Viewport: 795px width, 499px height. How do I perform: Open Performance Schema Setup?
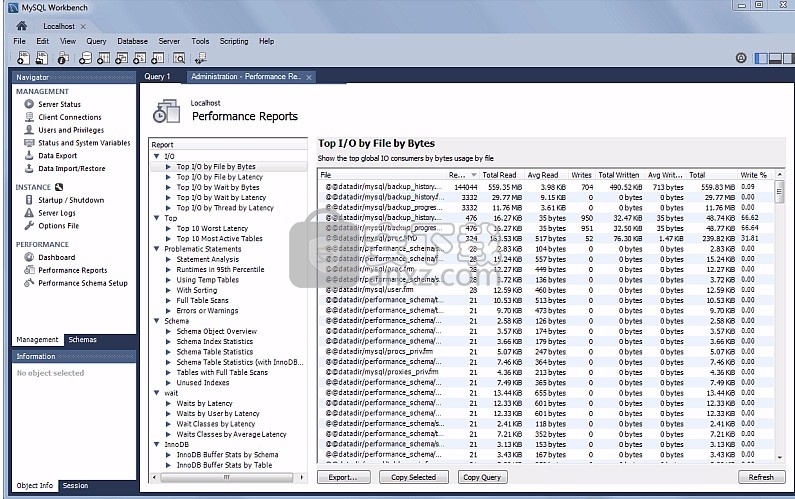(83, 283)
